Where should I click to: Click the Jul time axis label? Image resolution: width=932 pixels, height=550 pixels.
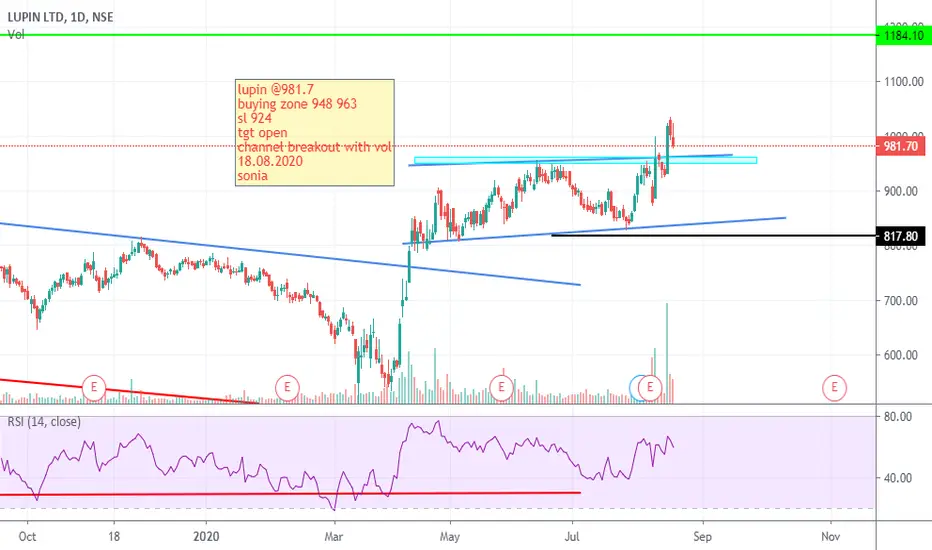(x=571, y=536)
